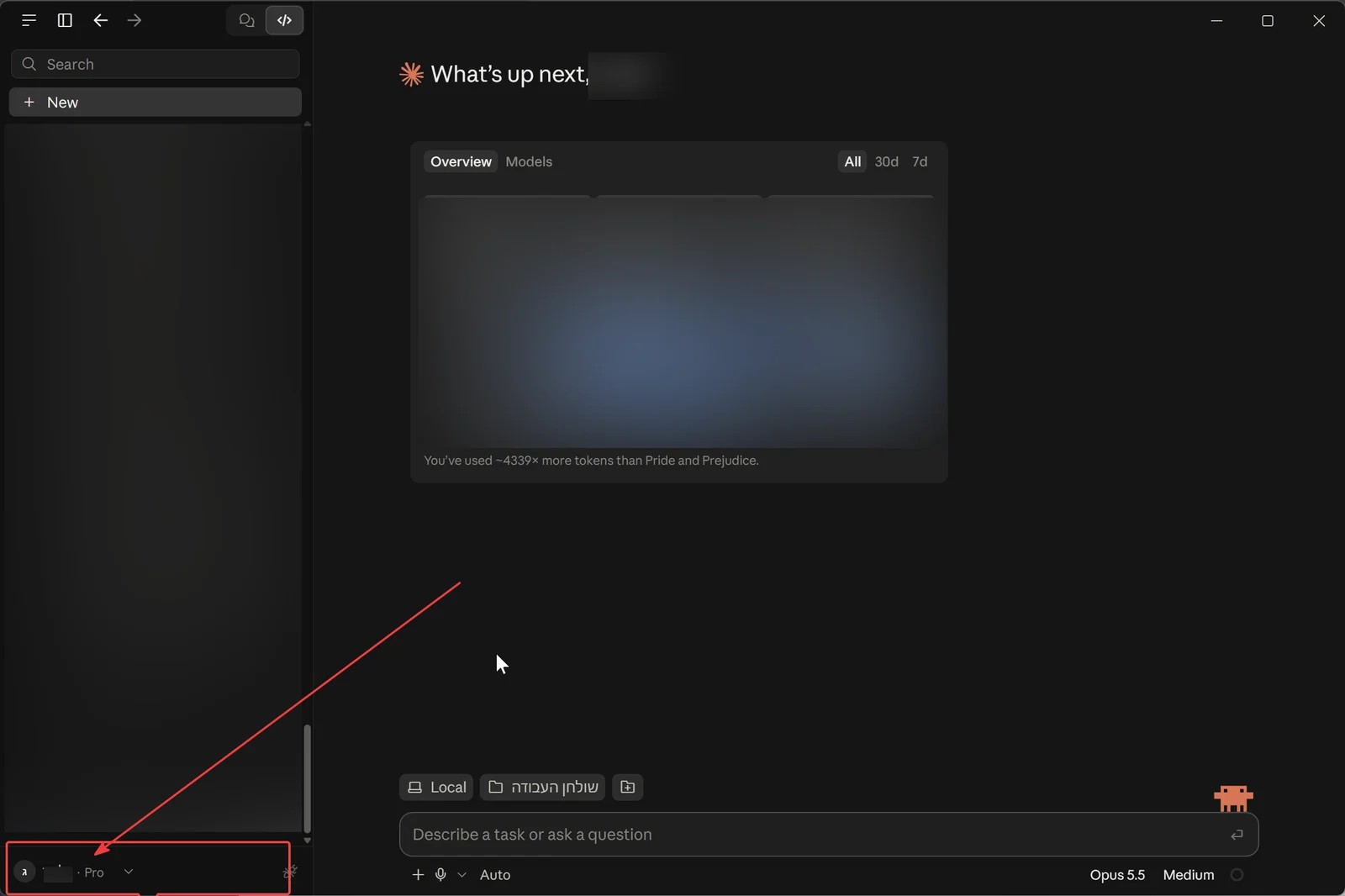Submit with the enter arrow icon
This screenshot has height=896, width=1345.
pos(1237,835)
